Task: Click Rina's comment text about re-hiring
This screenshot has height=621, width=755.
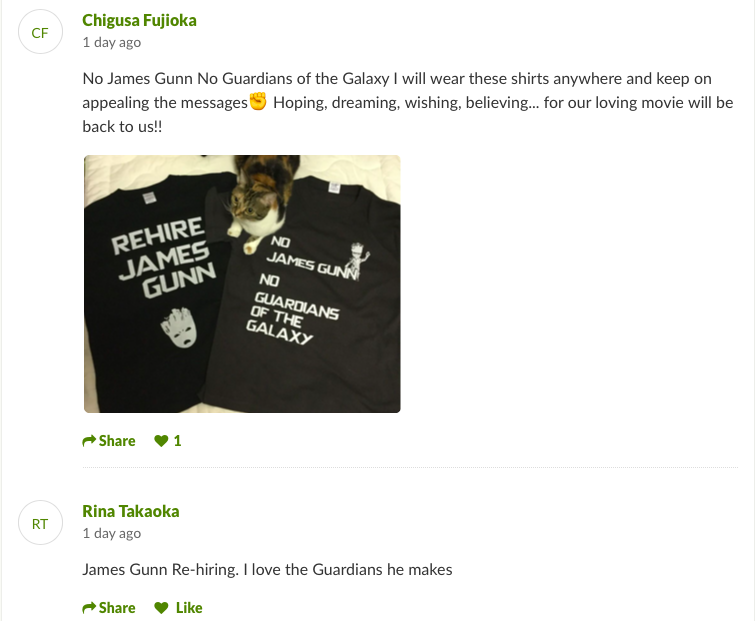Action: [267, 570]
